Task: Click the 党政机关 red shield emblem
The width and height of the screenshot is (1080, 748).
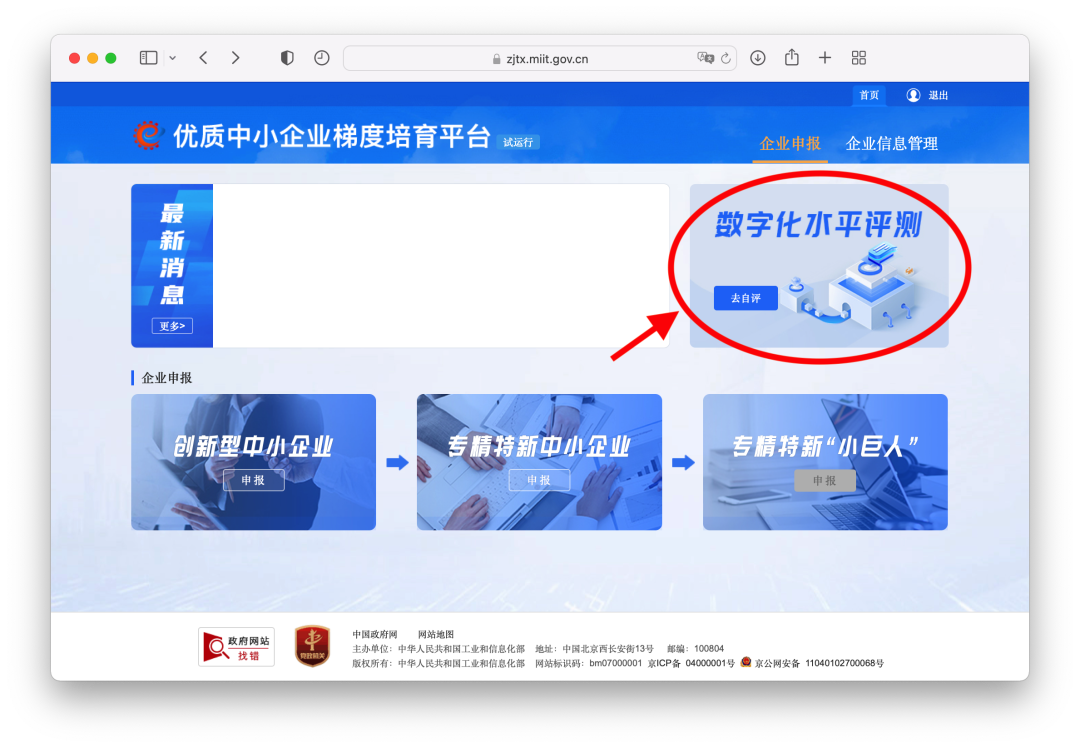Action: point(312,646)
